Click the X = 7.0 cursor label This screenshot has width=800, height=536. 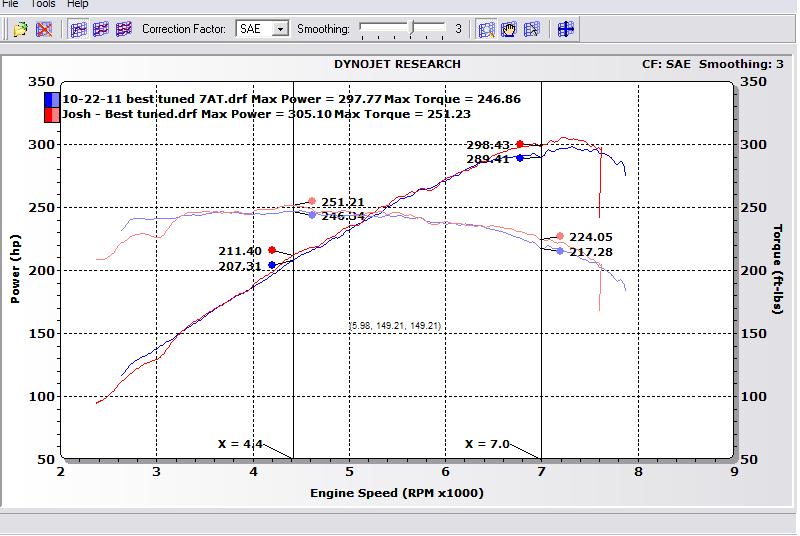click(x=487, y=444)
